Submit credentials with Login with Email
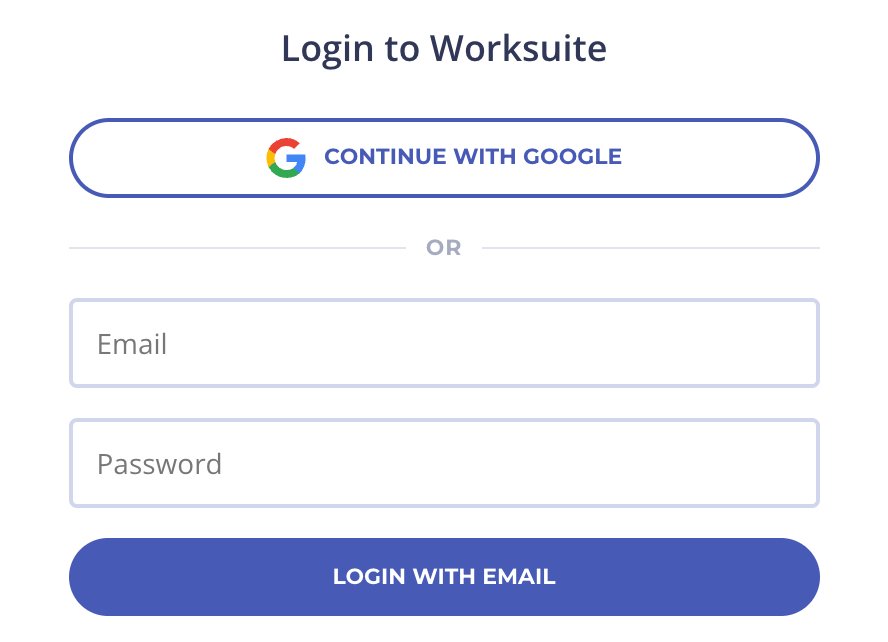The image size is (888, 642). pyautogui.click(x=444, y=577)
